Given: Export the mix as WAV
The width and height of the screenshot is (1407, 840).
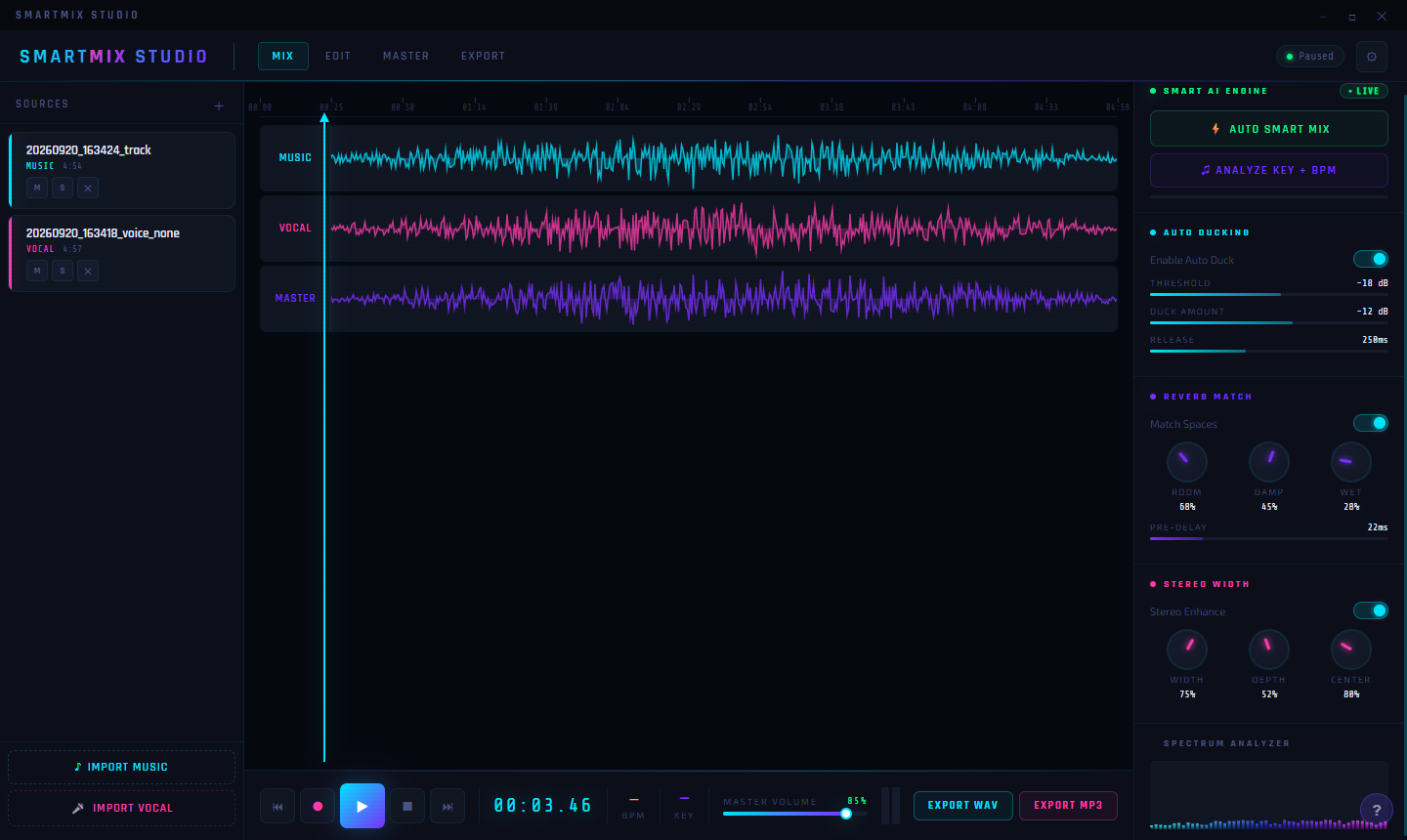Looking at the screenshot, I should 963,806.
